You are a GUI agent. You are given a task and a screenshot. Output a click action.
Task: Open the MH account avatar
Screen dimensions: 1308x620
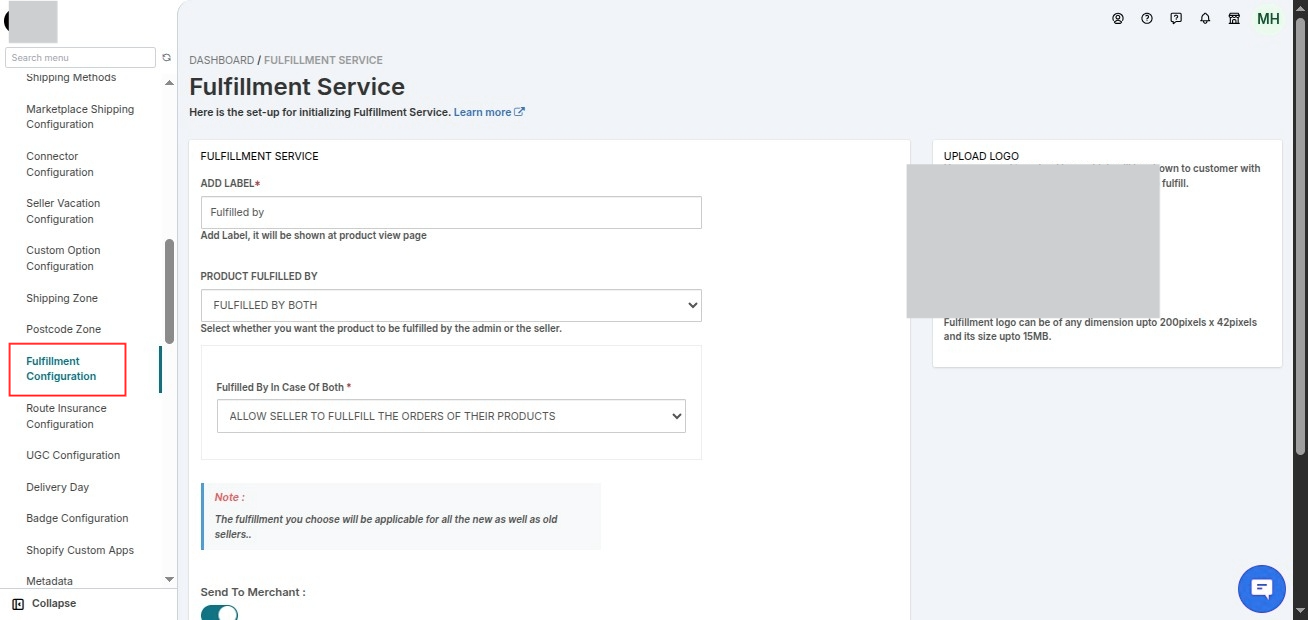click(x=1267, y=19)
